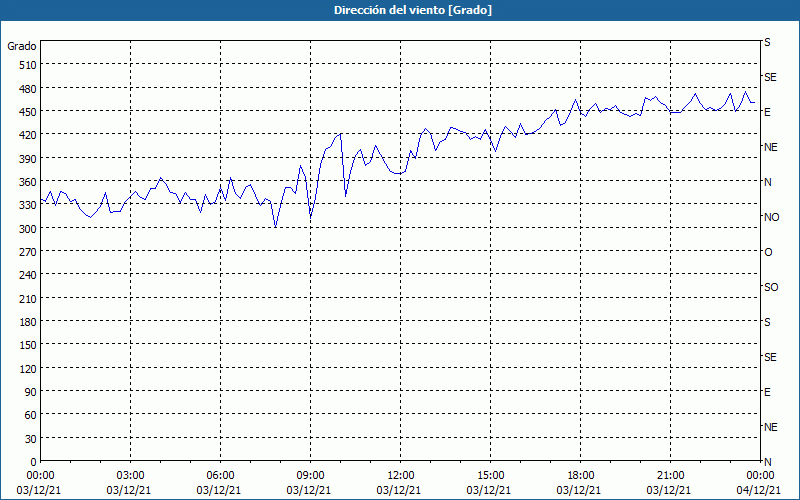Click the '00:00' label above '04/12/21'
This screenshot has width=800, height=500.
(759, 476)
